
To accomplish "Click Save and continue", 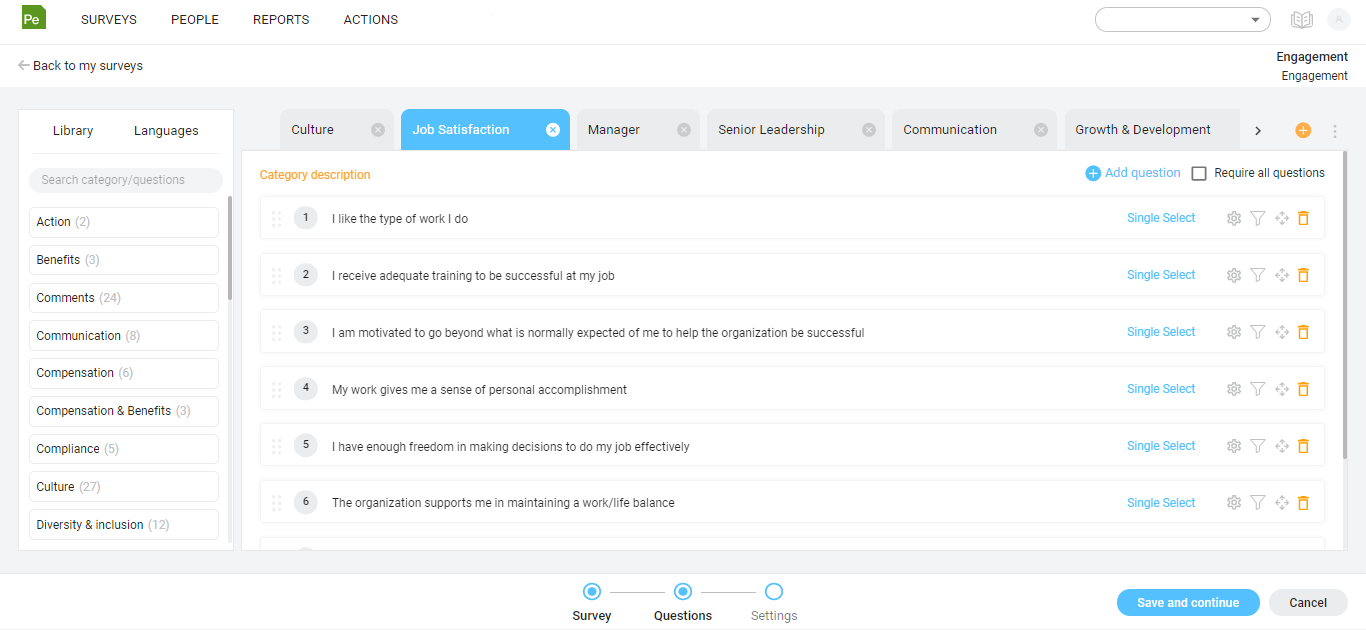I will pyautogui.click(x=1188, y=602).
